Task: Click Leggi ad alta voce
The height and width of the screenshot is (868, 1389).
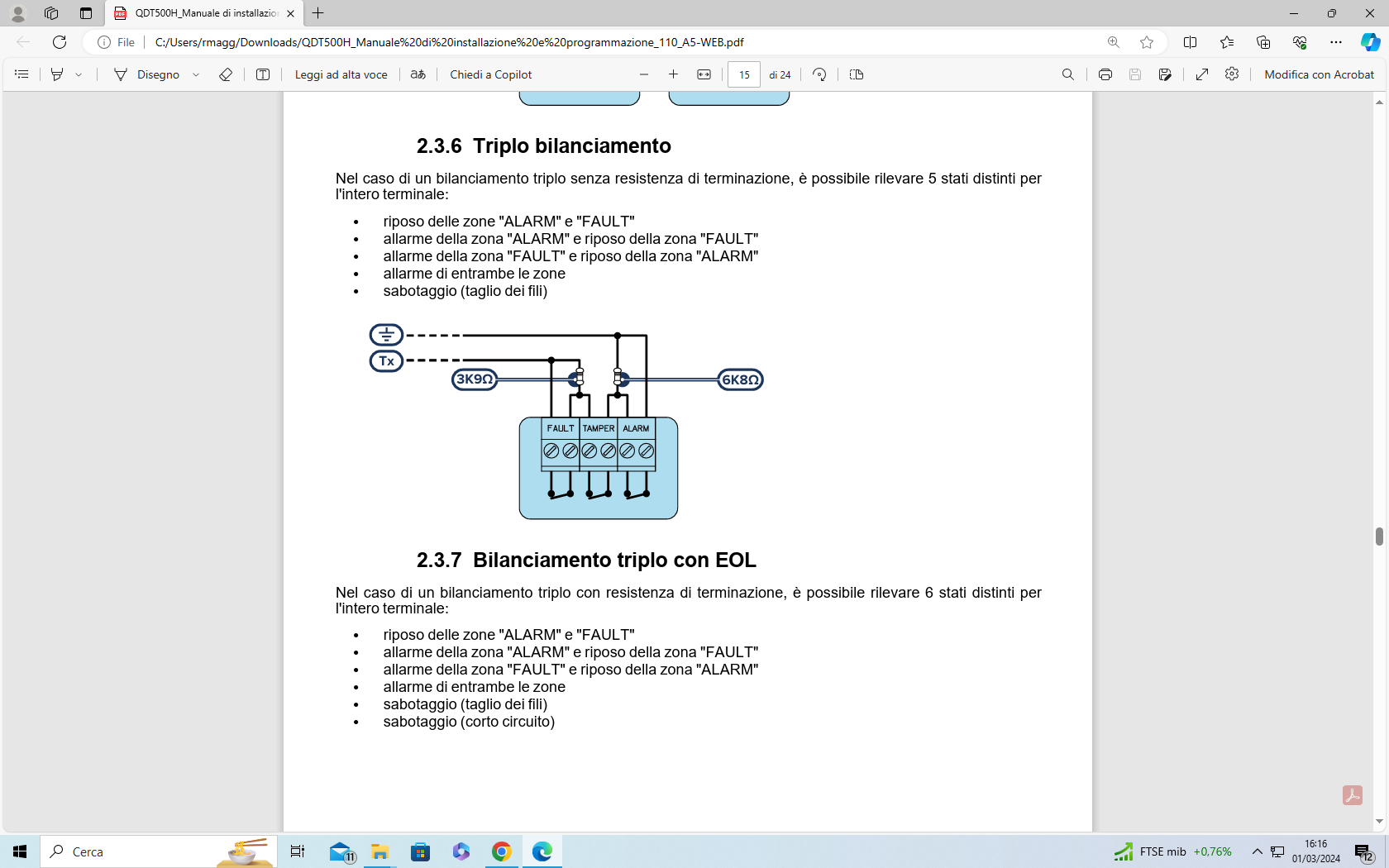Action: pos(341,74)
